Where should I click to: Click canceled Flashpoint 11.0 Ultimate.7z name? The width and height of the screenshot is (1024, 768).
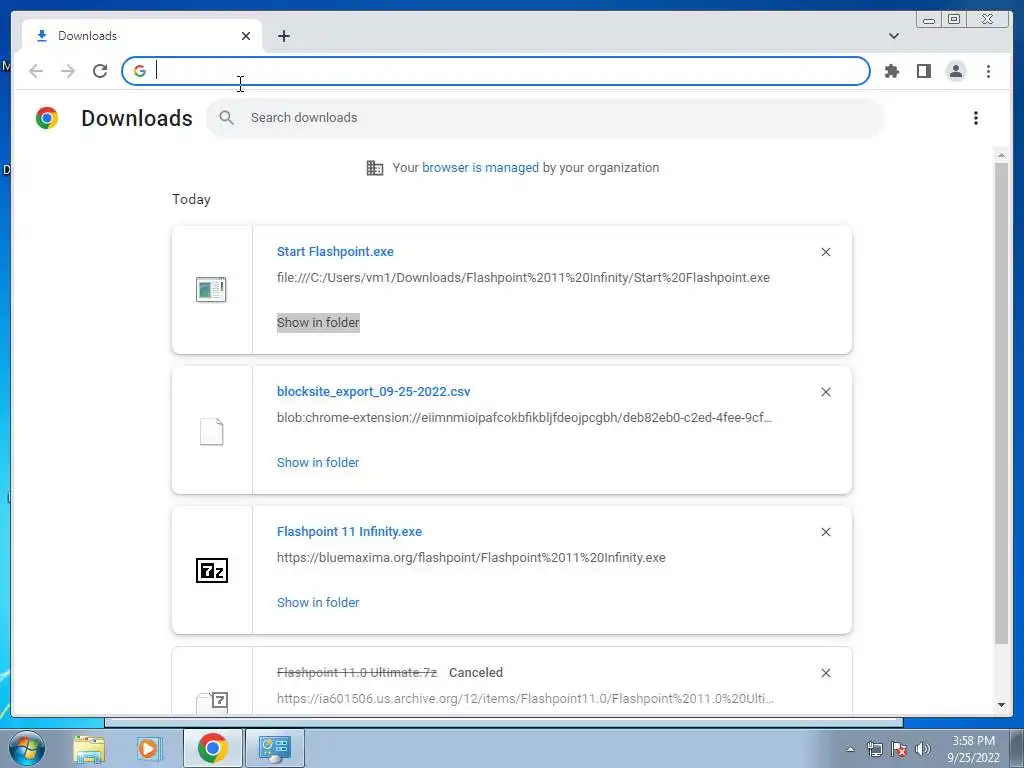pyautogui.click(x=357, y=673)
